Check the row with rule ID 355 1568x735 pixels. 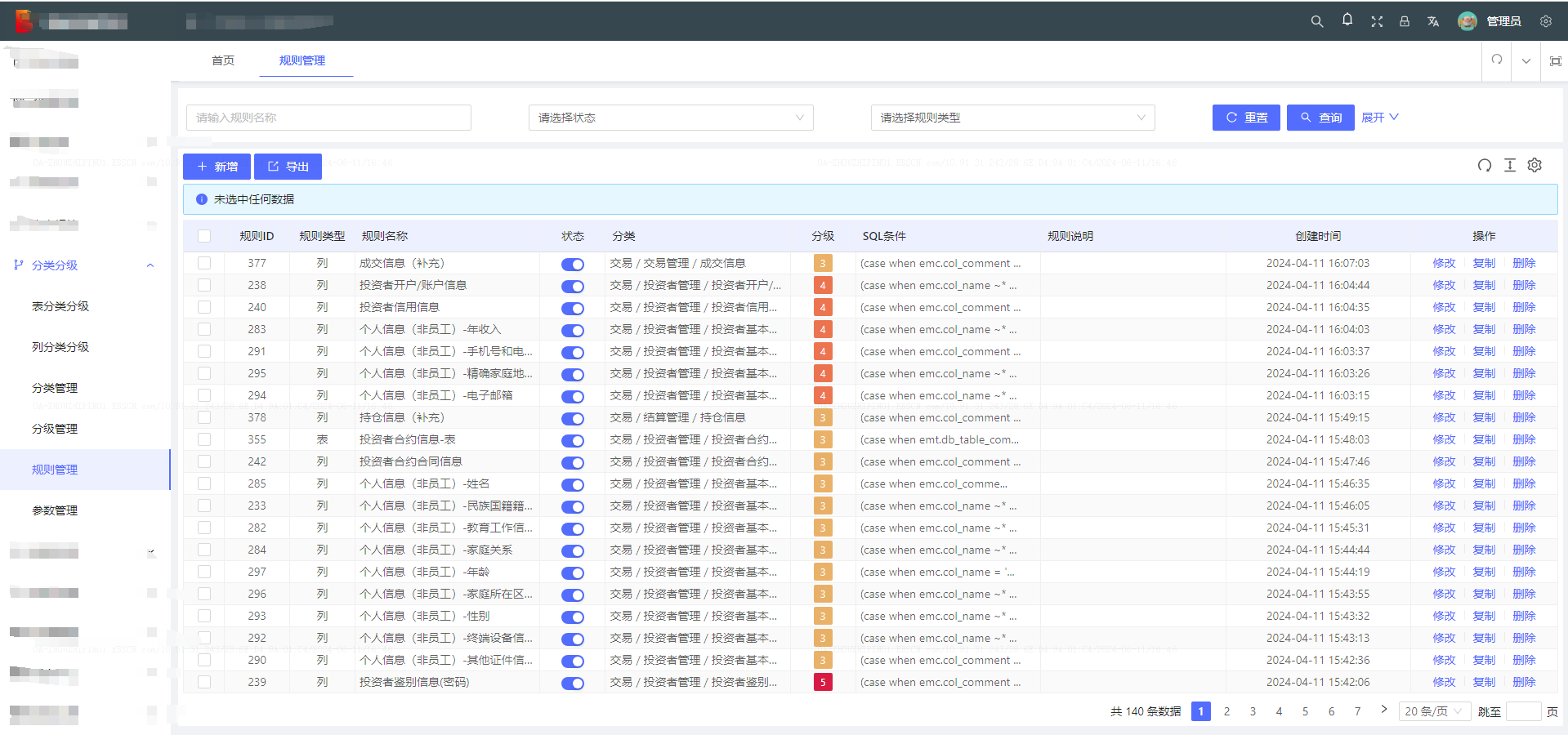click(x=204, y=439)
